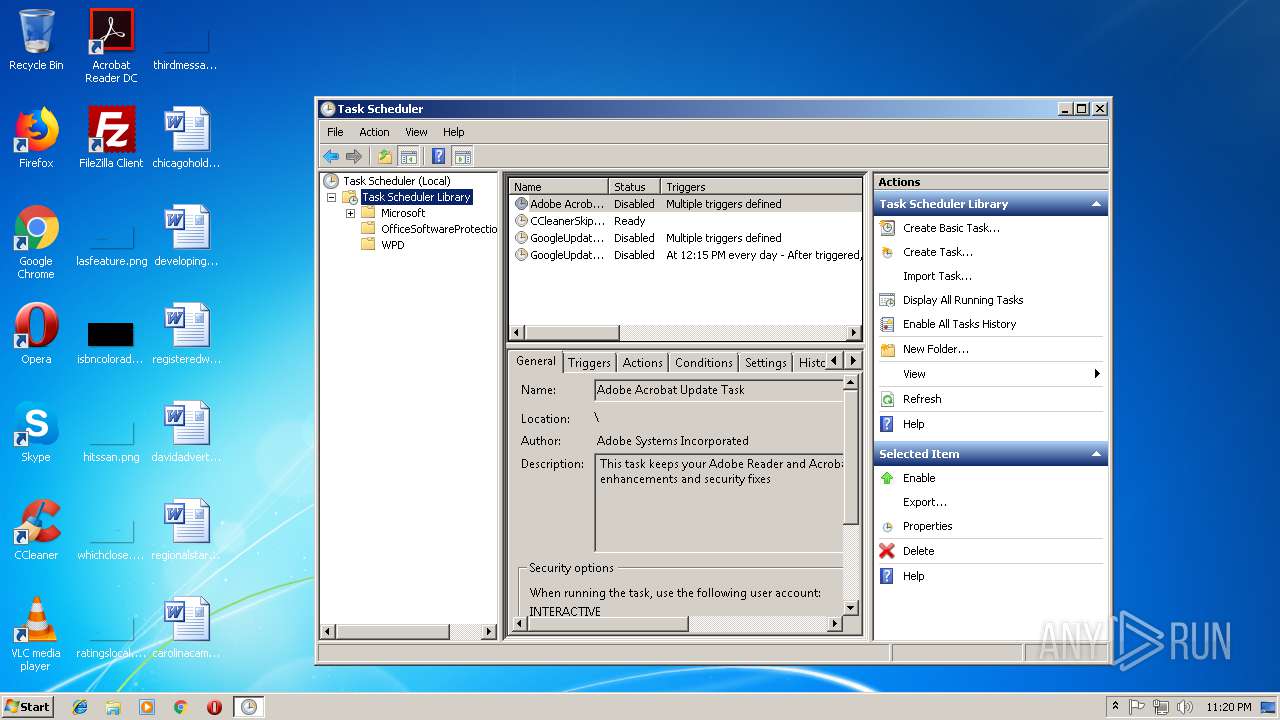Select the CCleanerSkip task row icon
Viewport: 1280px width, 720px height.
click(521, 221)
